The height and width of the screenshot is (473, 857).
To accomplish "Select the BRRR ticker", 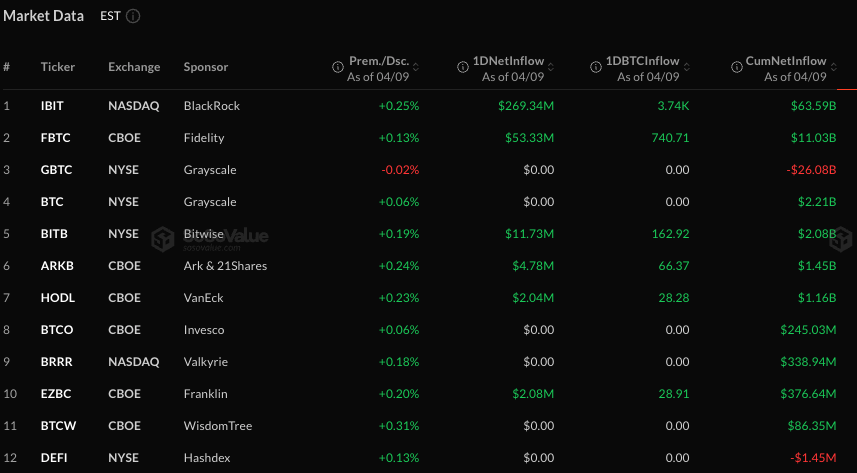I will tap(56, 361).
